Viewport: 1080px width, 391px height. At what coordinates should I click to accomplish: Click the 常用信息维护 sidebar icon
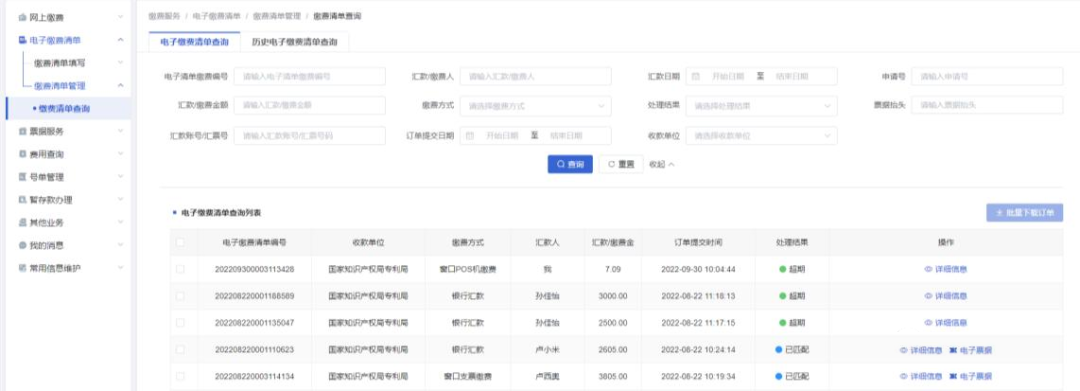click(x=23, y=268)
